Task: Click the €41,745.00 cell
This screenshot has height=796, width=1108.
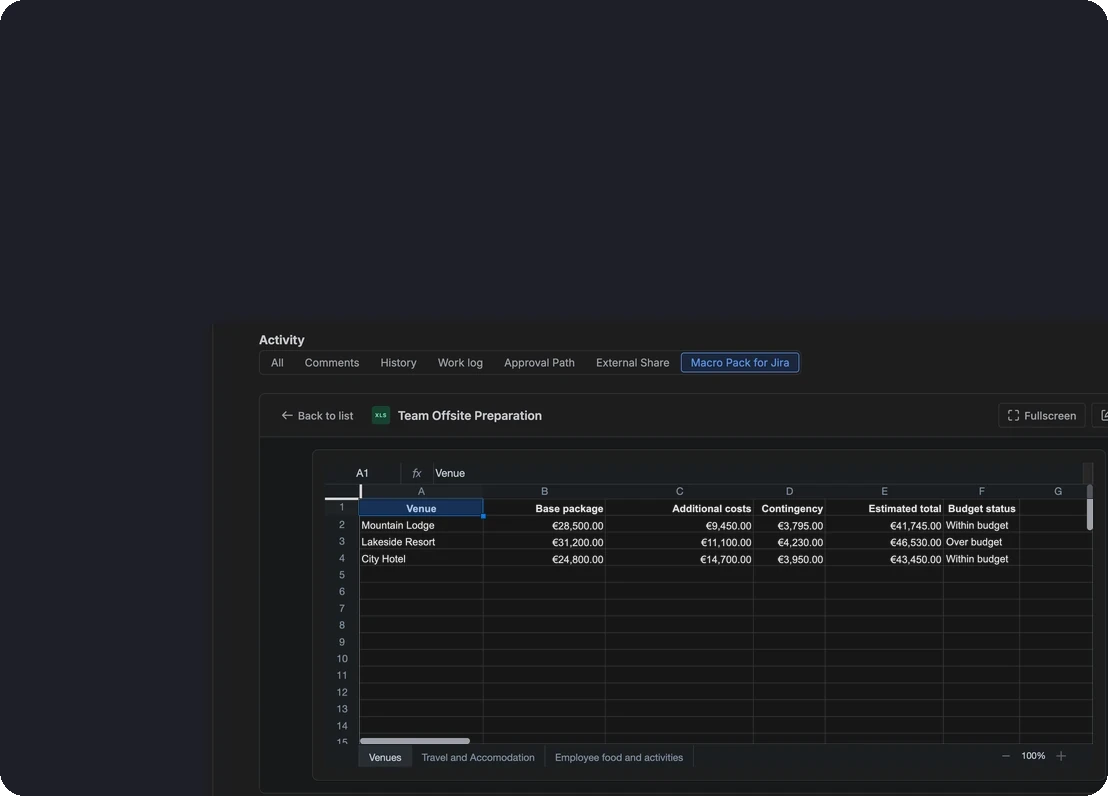Action: pyautogui.click(x=884, y=525)
